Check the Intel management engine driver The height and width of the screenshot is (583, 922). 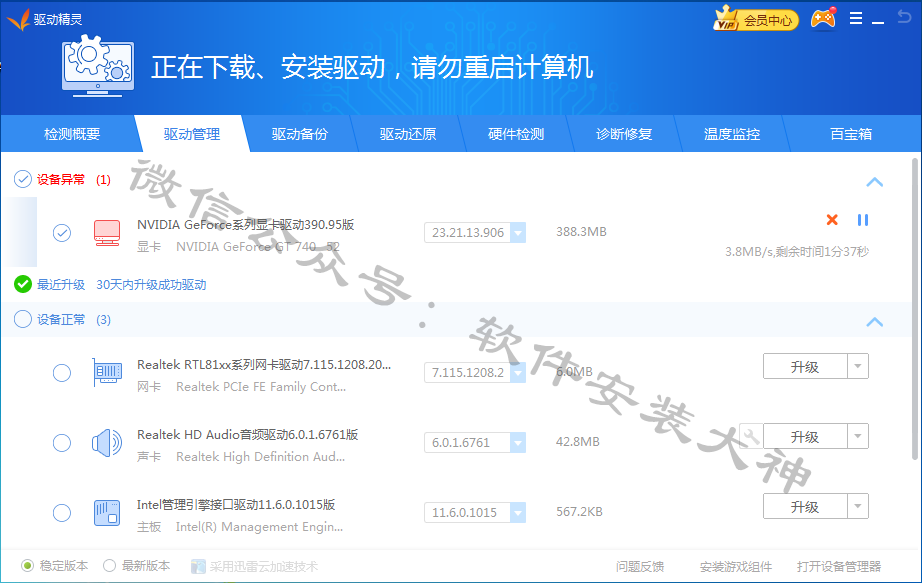point(62,513)
